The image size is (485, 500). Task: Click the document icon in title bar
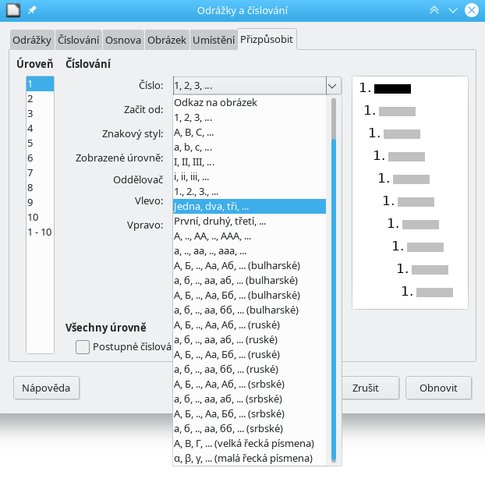coord(13,10)
